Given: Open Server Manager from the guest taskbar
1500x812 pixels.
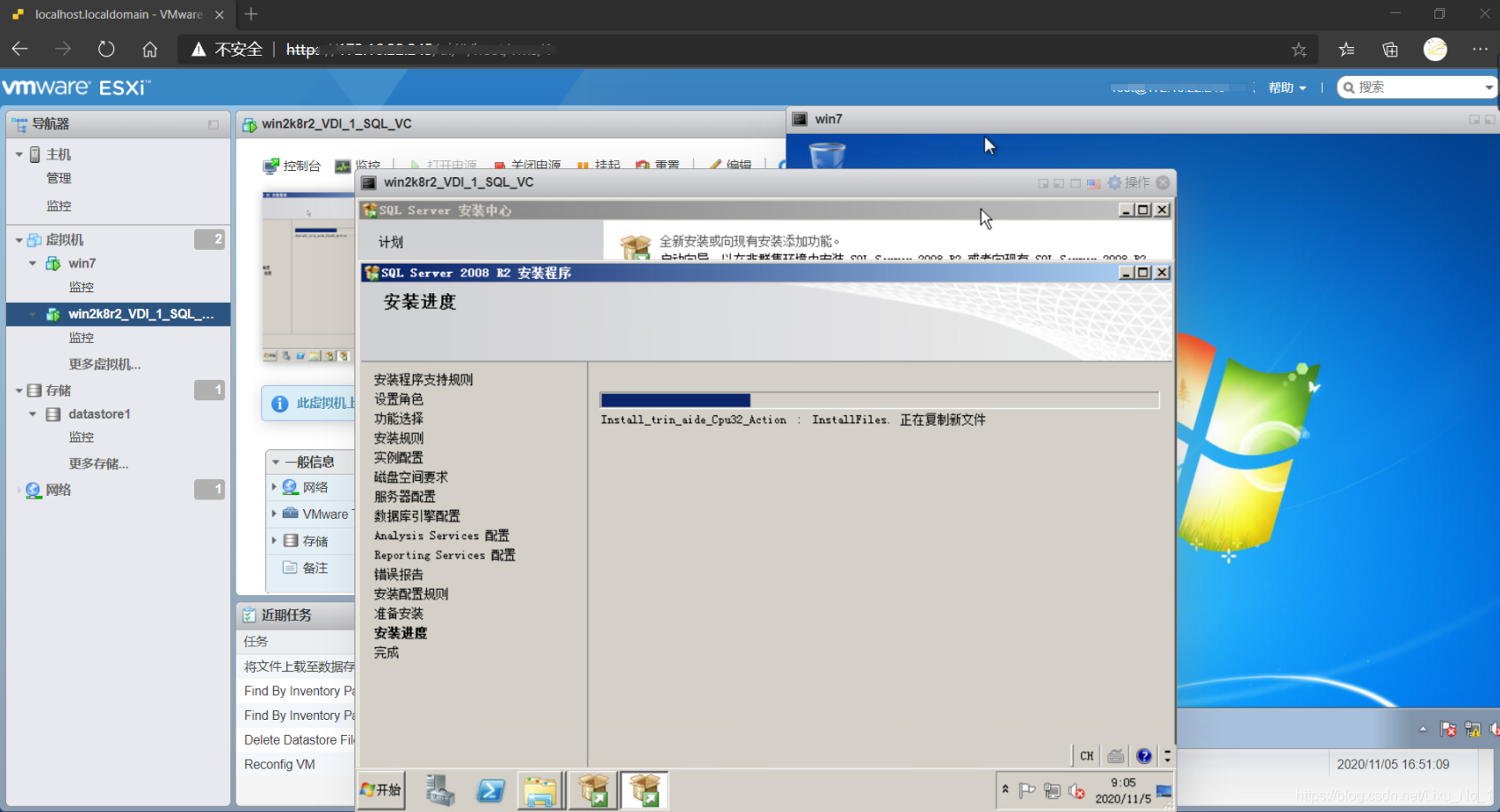Looking at the screenshot, I should tap(439, 790).
